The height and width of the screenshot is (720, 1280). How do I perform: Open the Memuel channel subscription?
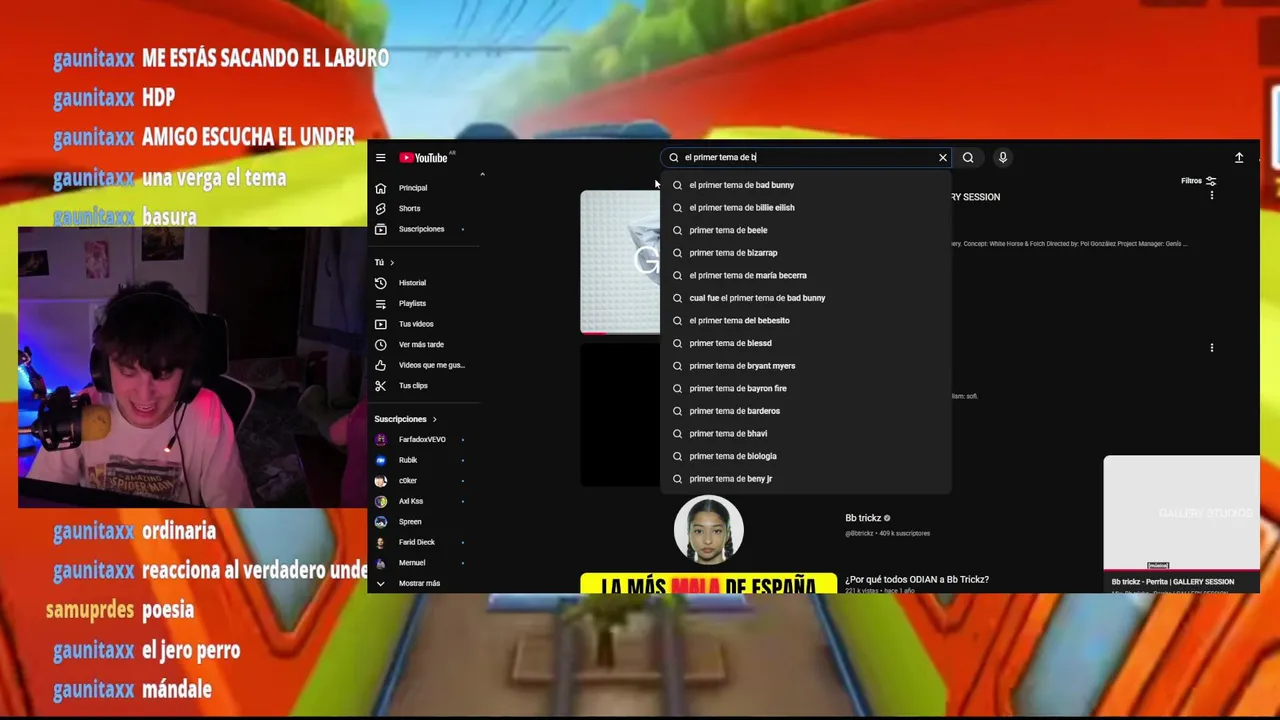click(x=412, y=563)
